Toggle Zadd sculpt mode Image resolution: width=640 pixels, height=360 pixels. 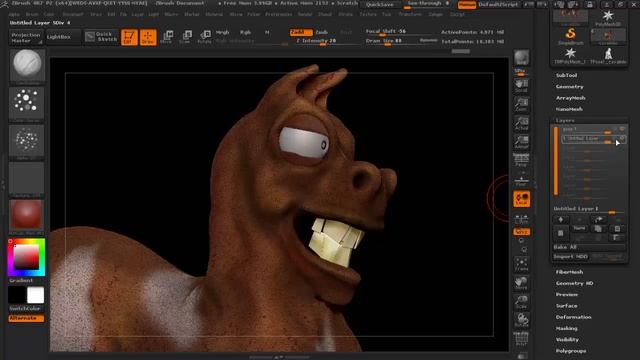pos(301,32)
